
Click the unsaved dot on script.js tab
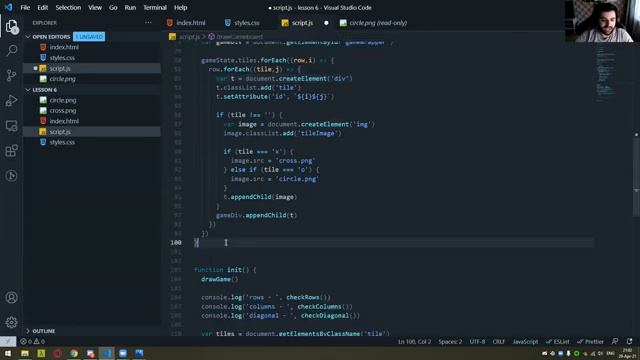pos(326,23)
